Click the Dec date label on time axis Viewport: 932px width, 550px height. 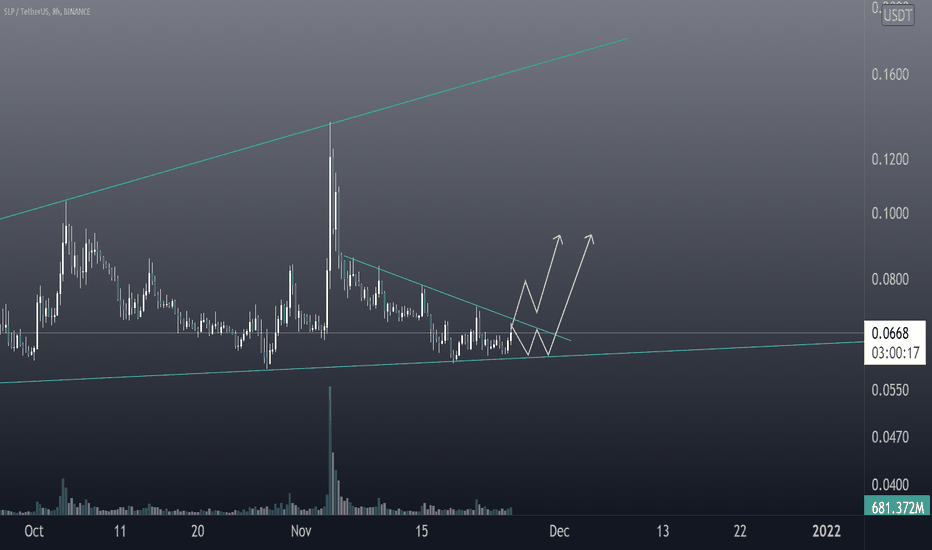[x=559, y=531]
